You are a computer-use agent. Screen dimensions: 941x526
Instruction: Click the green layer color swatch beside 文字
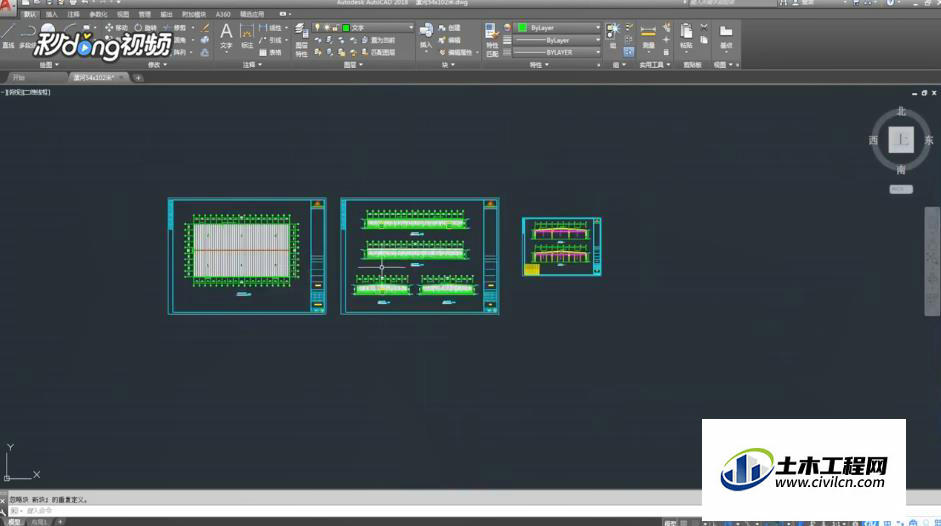[x=346, y=28]
